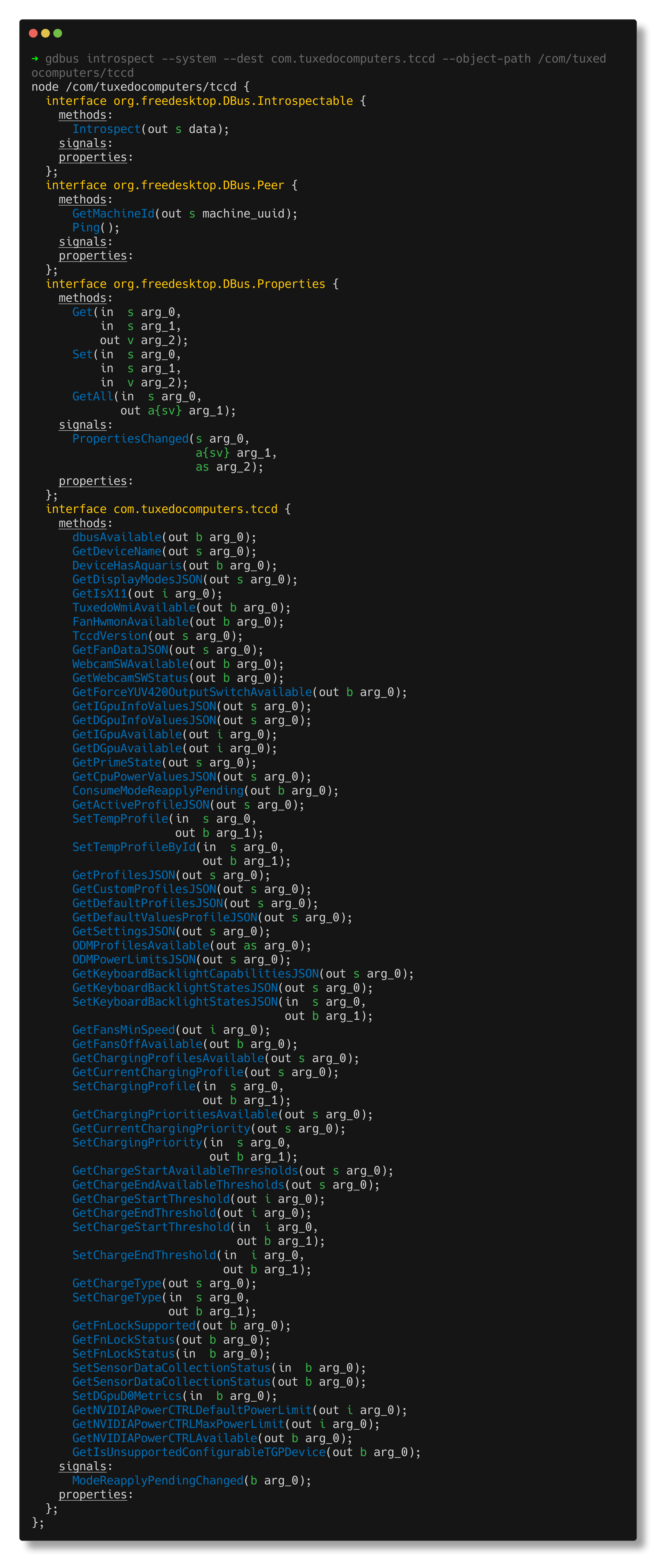This screenshot has width=664, height=1568.
Task: Click the "GetDefaultProfilesJSON" method
Action: 148,903
